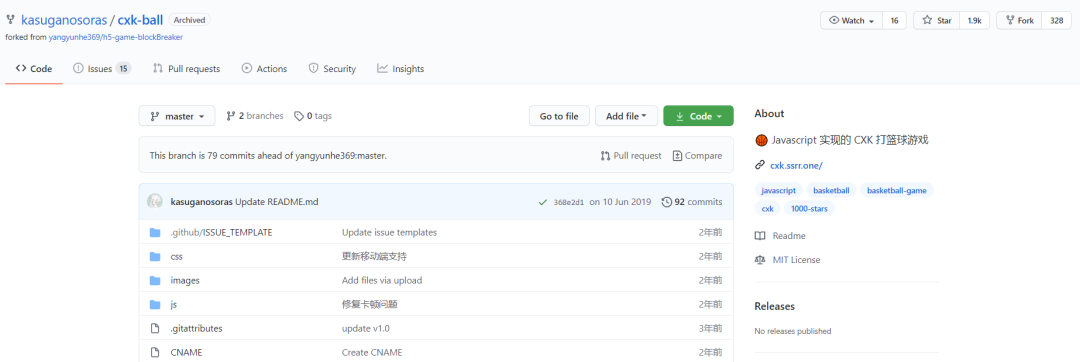This screenshot has height=362, width=1080.
Task: Click the Go to file button
Action: pyautogui.click(x=559, y=116)
